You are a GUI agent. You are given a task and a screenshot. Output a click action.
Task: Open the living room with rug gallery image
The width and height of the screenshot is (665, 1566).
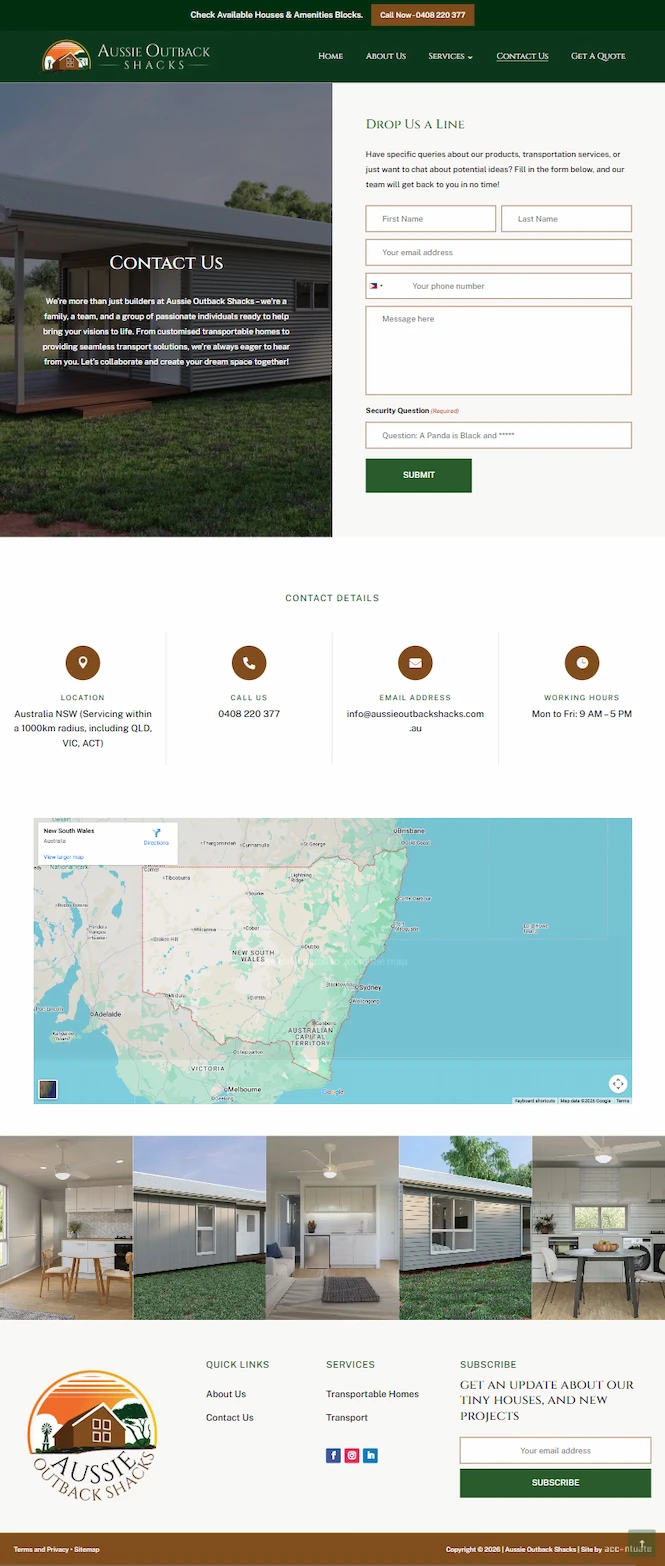click(332, 1228)
